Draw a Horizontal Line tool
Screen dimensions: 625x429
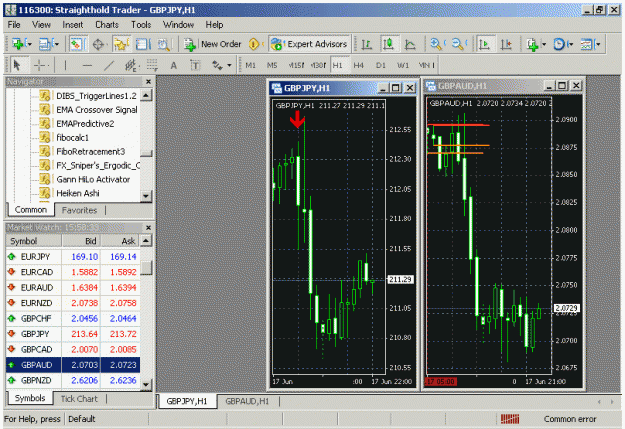[x=87, y=65]
